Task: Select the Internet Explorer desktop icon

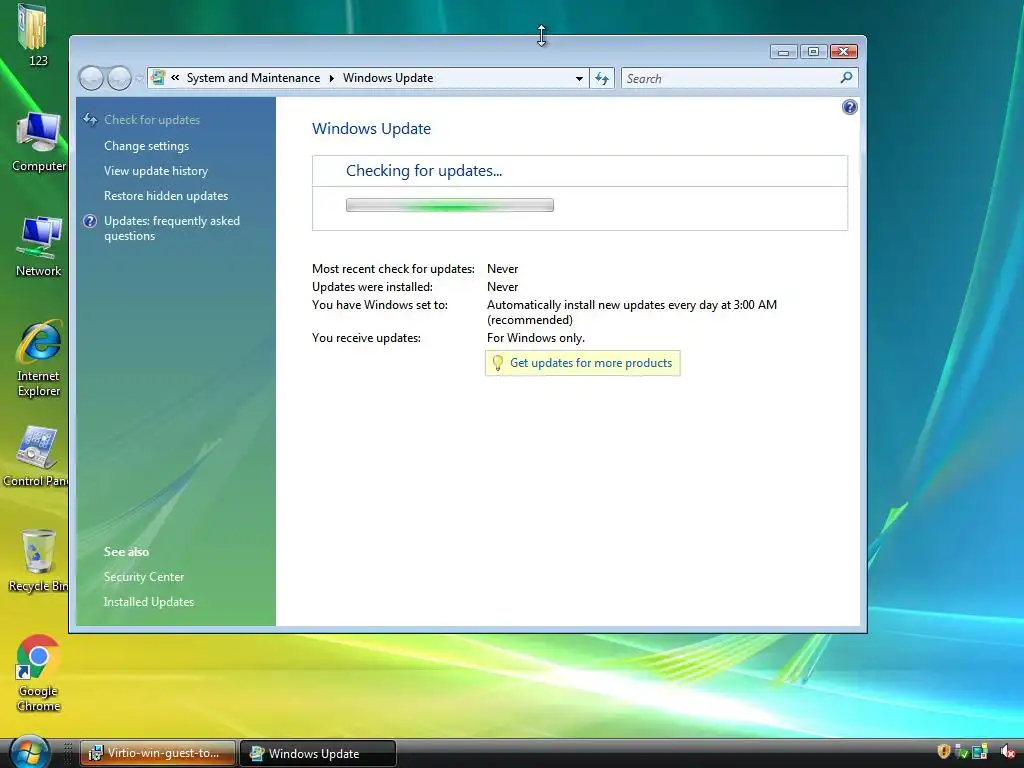Action: pos(39,358)
